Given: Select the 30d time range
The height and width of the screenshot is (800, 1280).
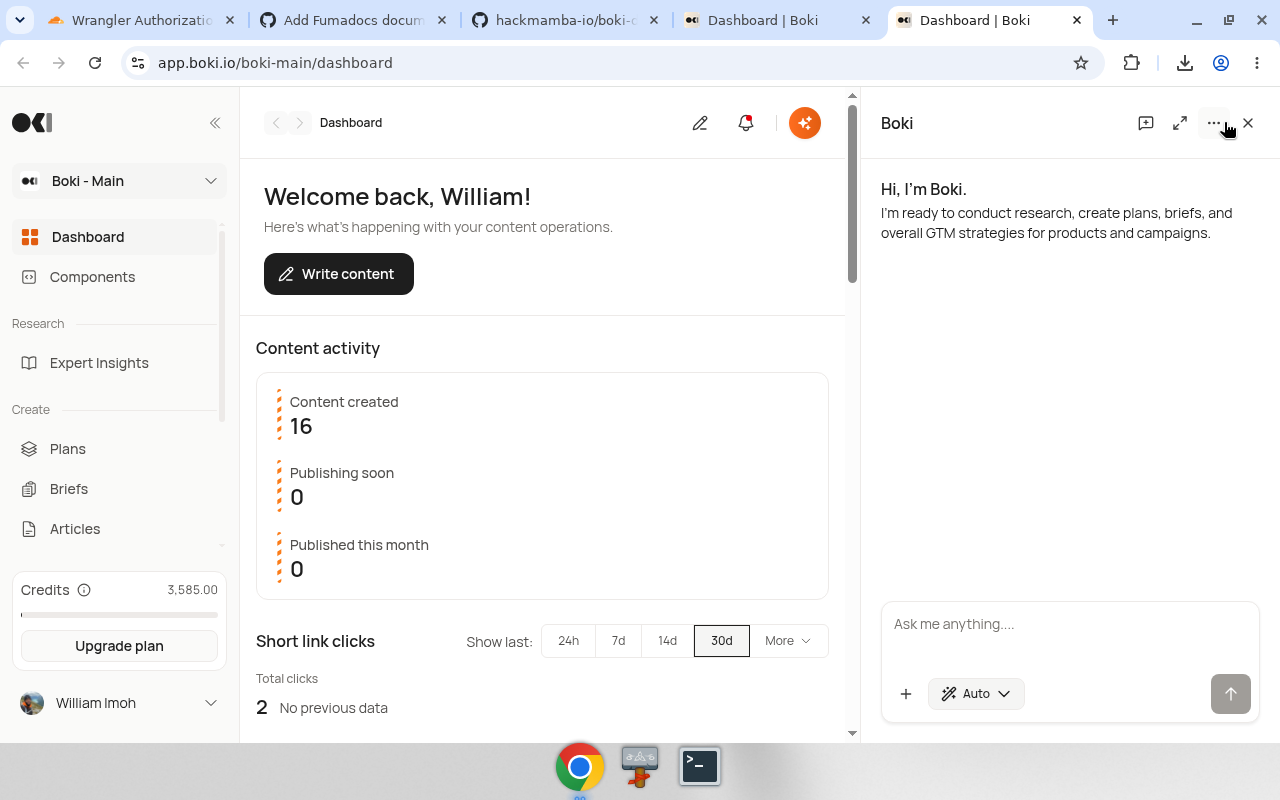Looking at the screenshot, I should 722,641.
